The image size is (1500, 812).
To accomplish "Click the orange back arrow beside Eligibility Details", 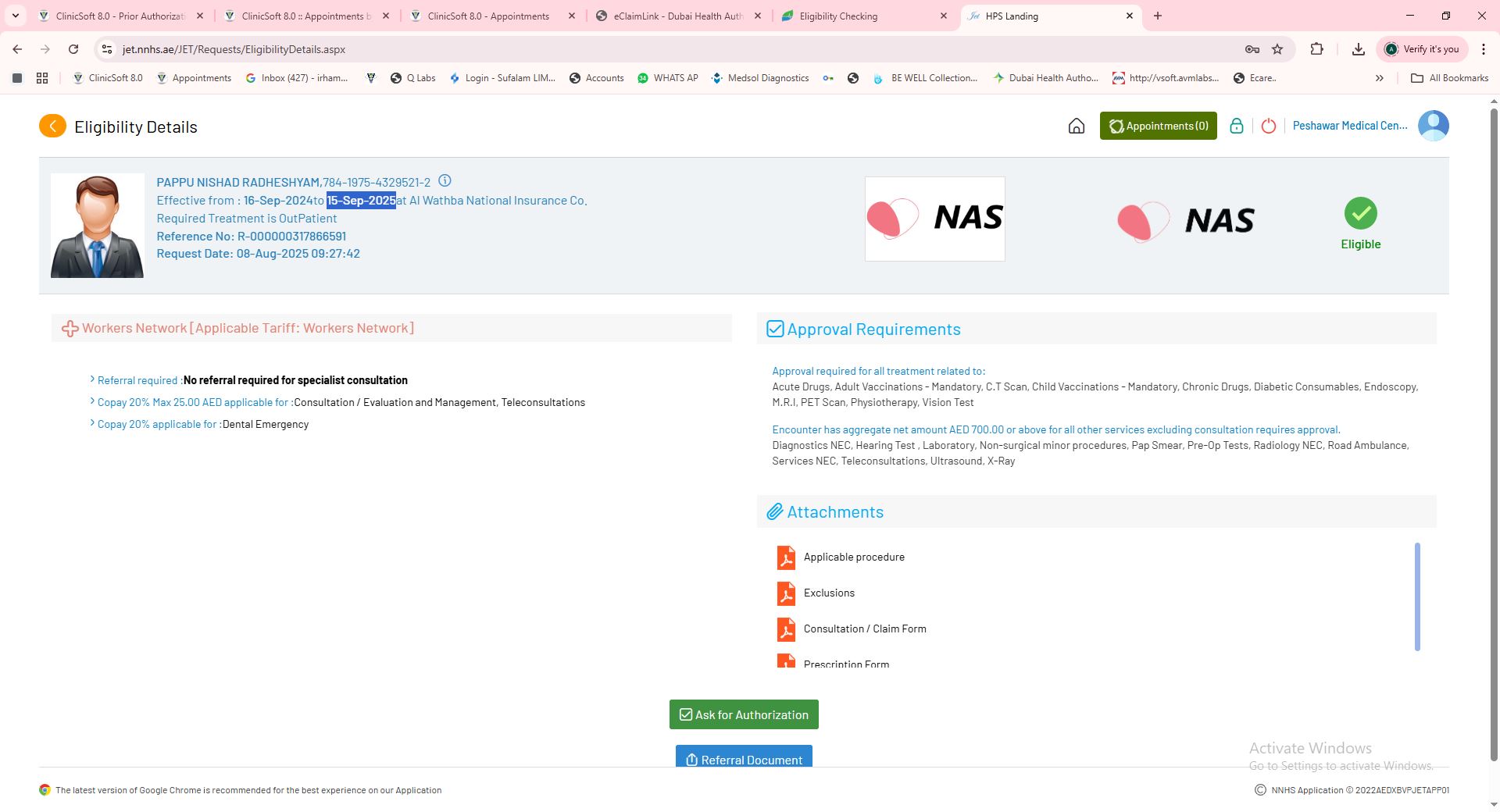I will (x=52, y=126).
